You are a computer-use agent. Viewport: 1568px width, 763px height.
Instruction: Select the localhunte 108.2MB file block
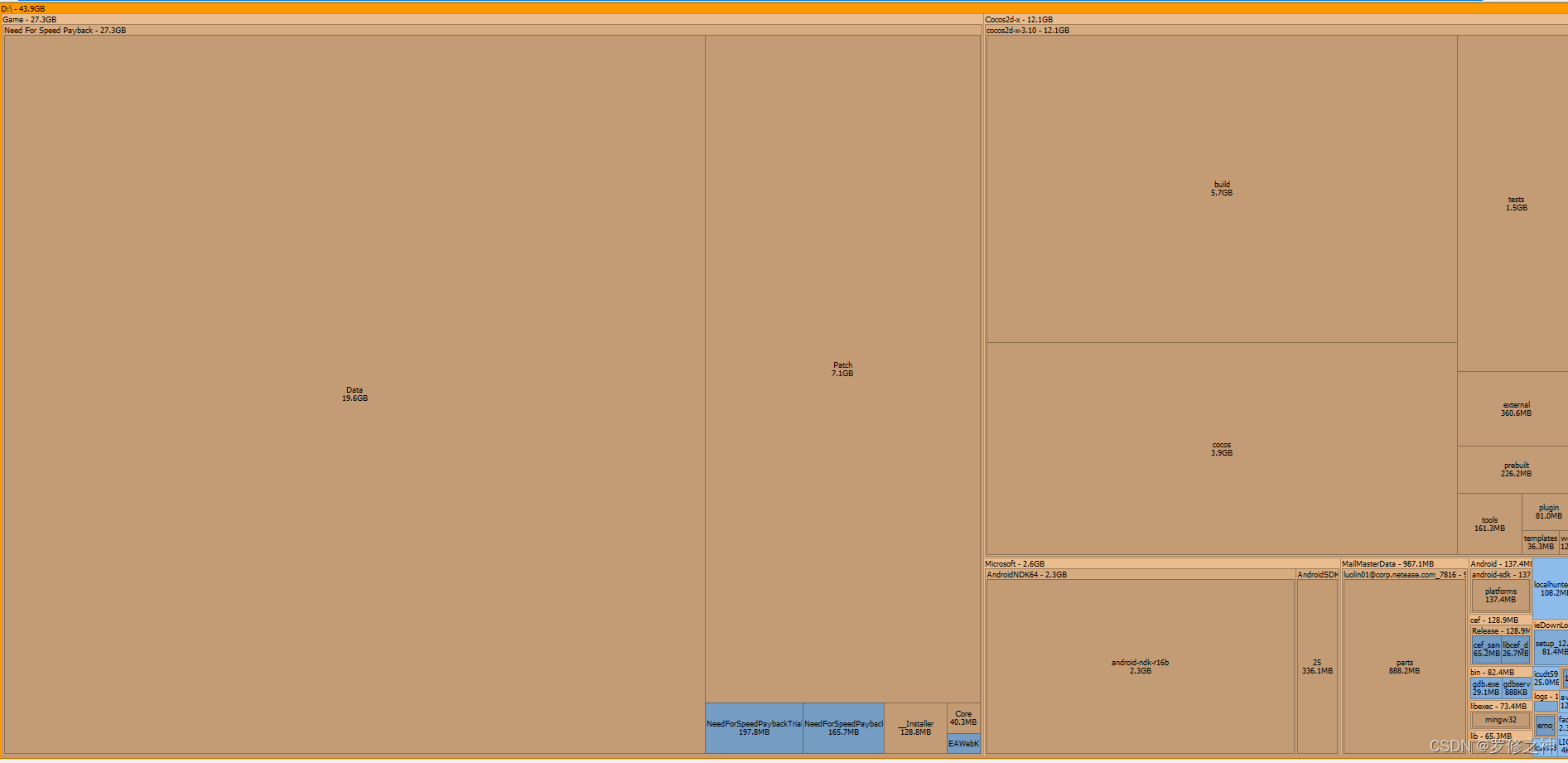pos(1551,588)
